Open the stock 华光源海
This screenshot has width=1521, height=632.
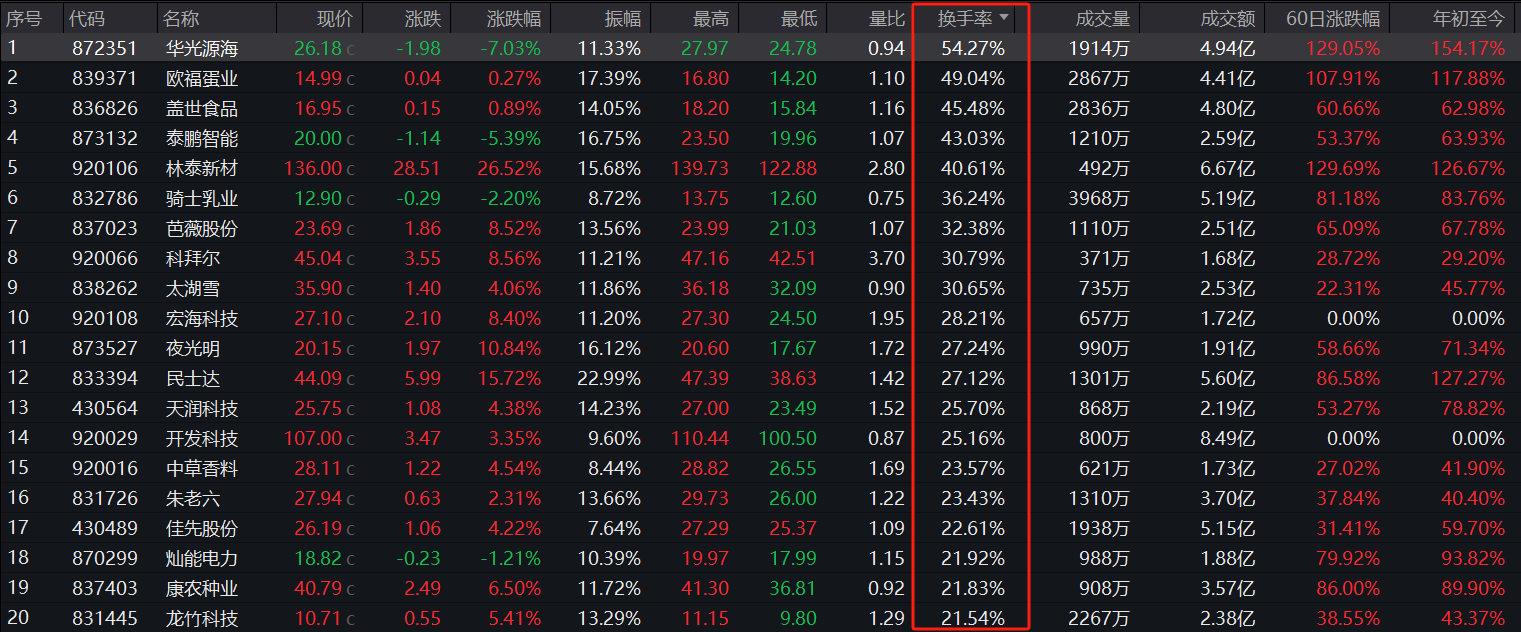coord(201,48)
